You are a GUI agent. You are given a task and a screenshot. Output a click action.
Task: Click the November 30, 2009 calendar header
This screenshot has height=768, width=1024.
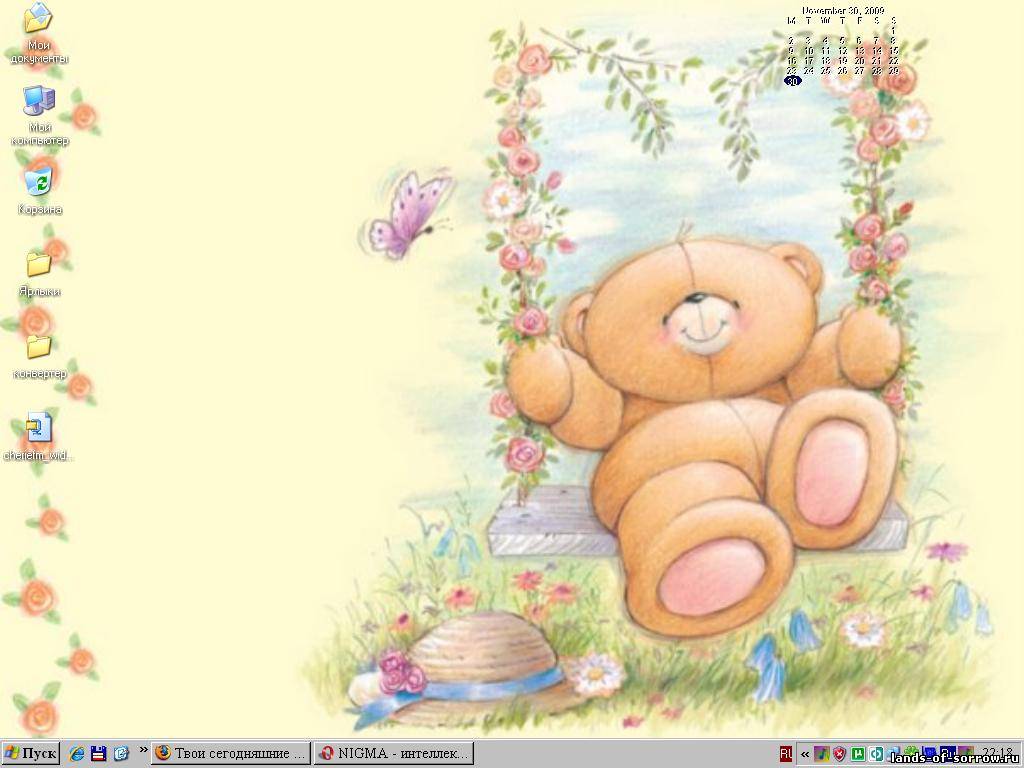[x=843, y=10]
